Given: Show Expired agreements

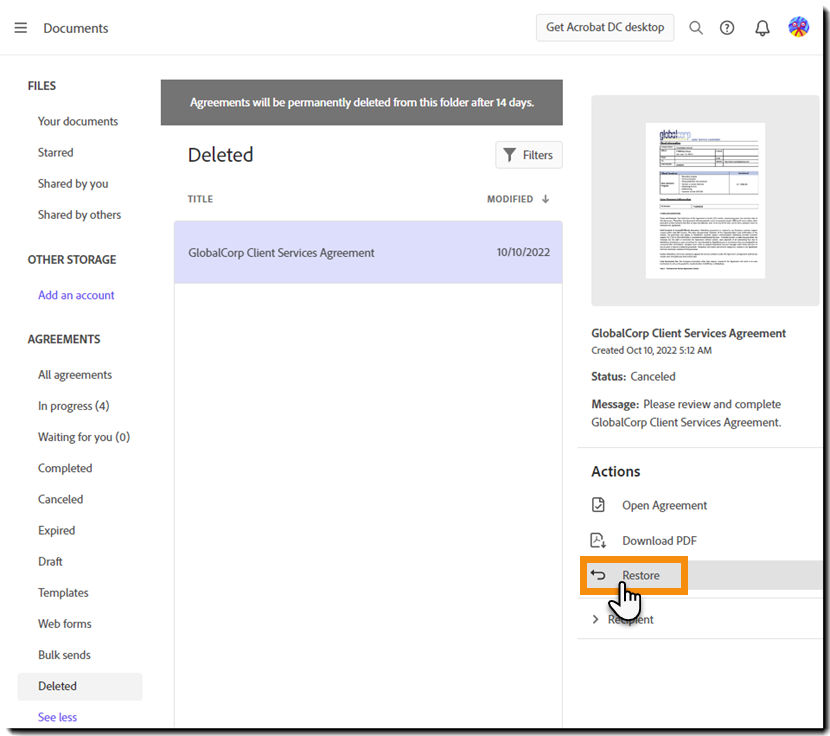Looking at the screenshot, I should click(57, 531).
